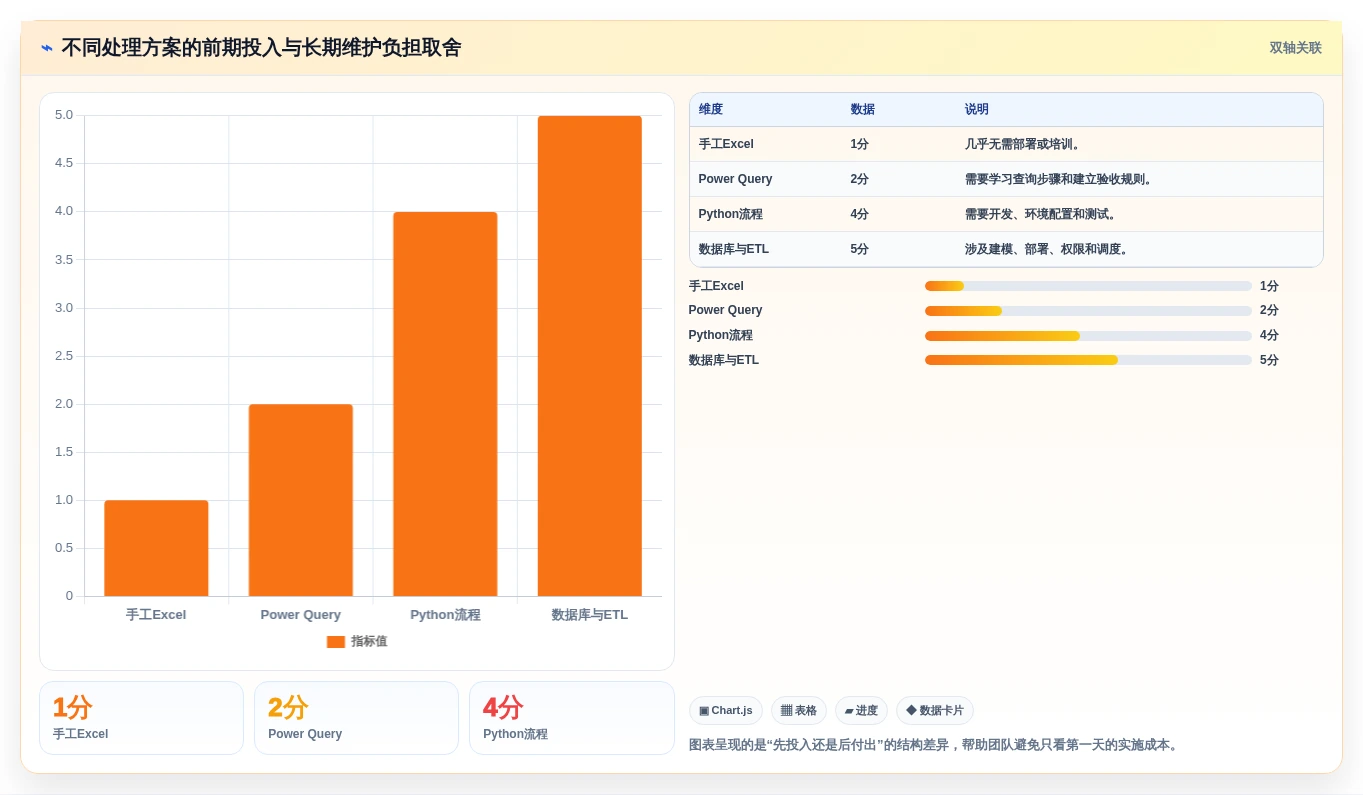
Task: Select the 手工Excel table row cell
Action: tap(766, 145)
